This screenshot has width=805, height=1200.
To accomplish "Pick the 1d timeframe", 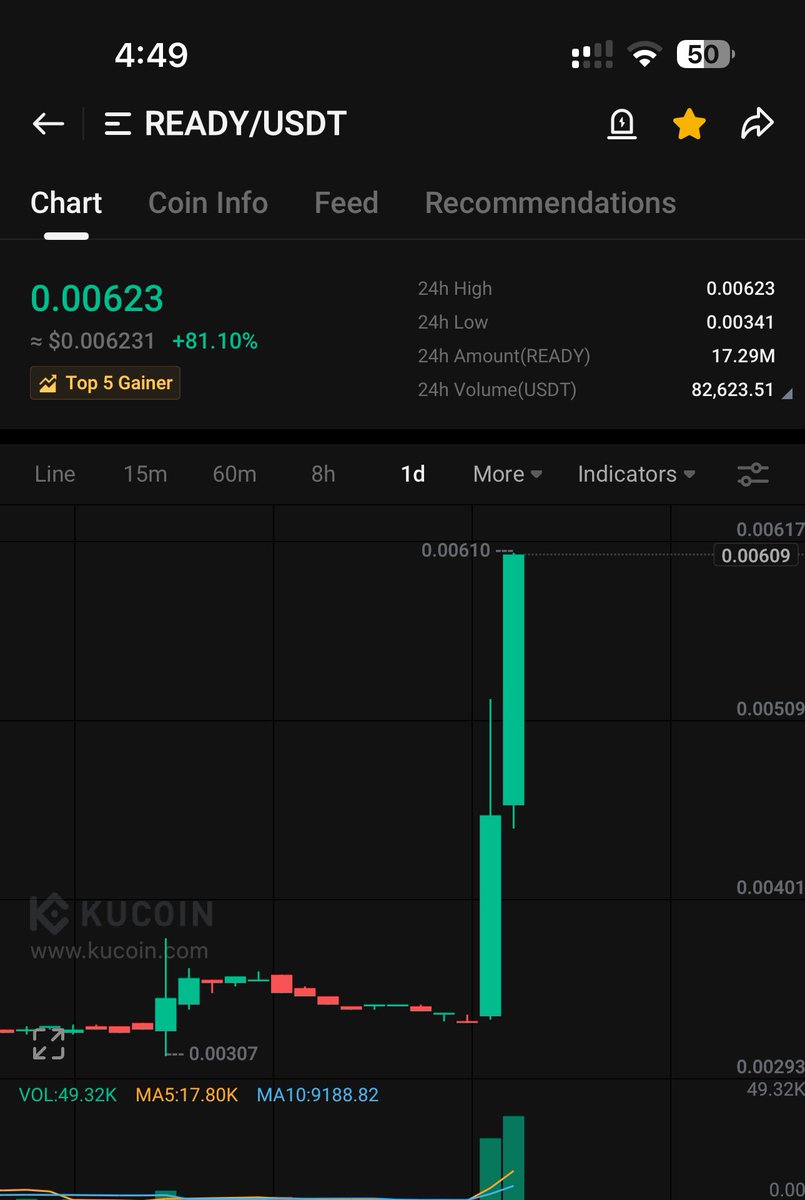I will tap(413, 474).
